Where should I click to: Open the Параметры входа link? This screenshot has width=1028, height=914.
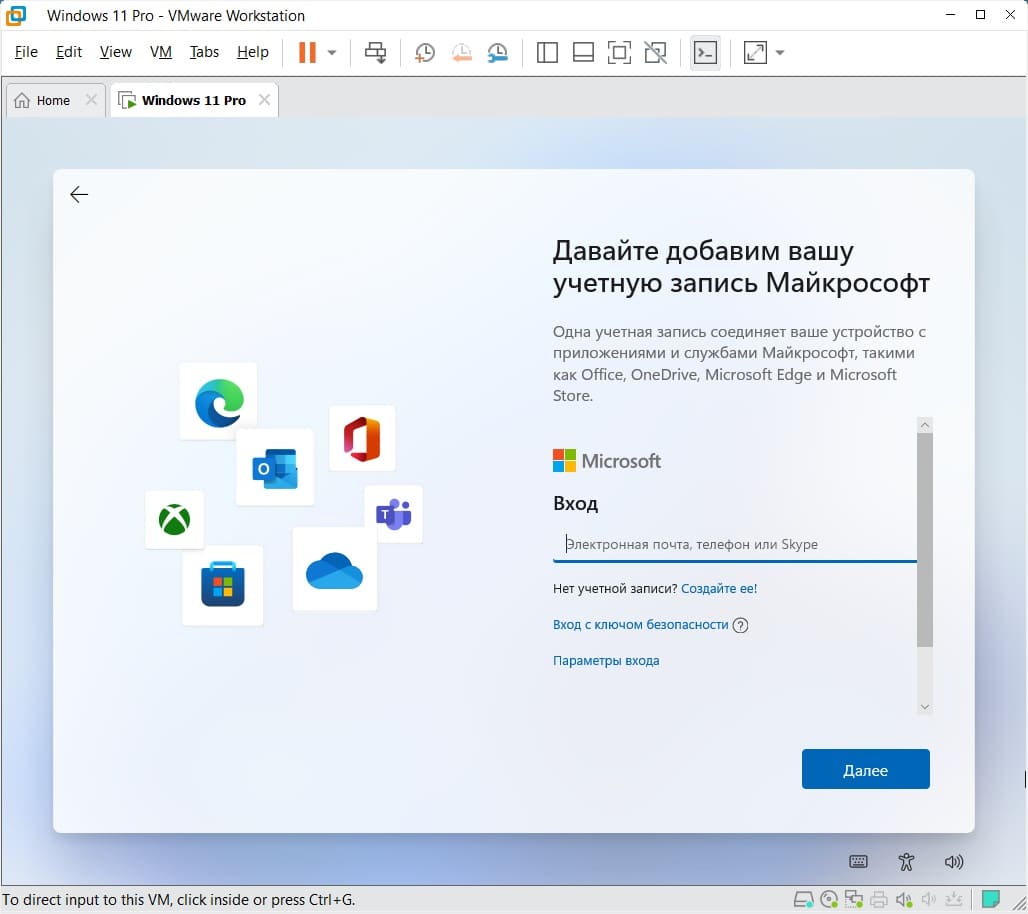tap(606, 660)
